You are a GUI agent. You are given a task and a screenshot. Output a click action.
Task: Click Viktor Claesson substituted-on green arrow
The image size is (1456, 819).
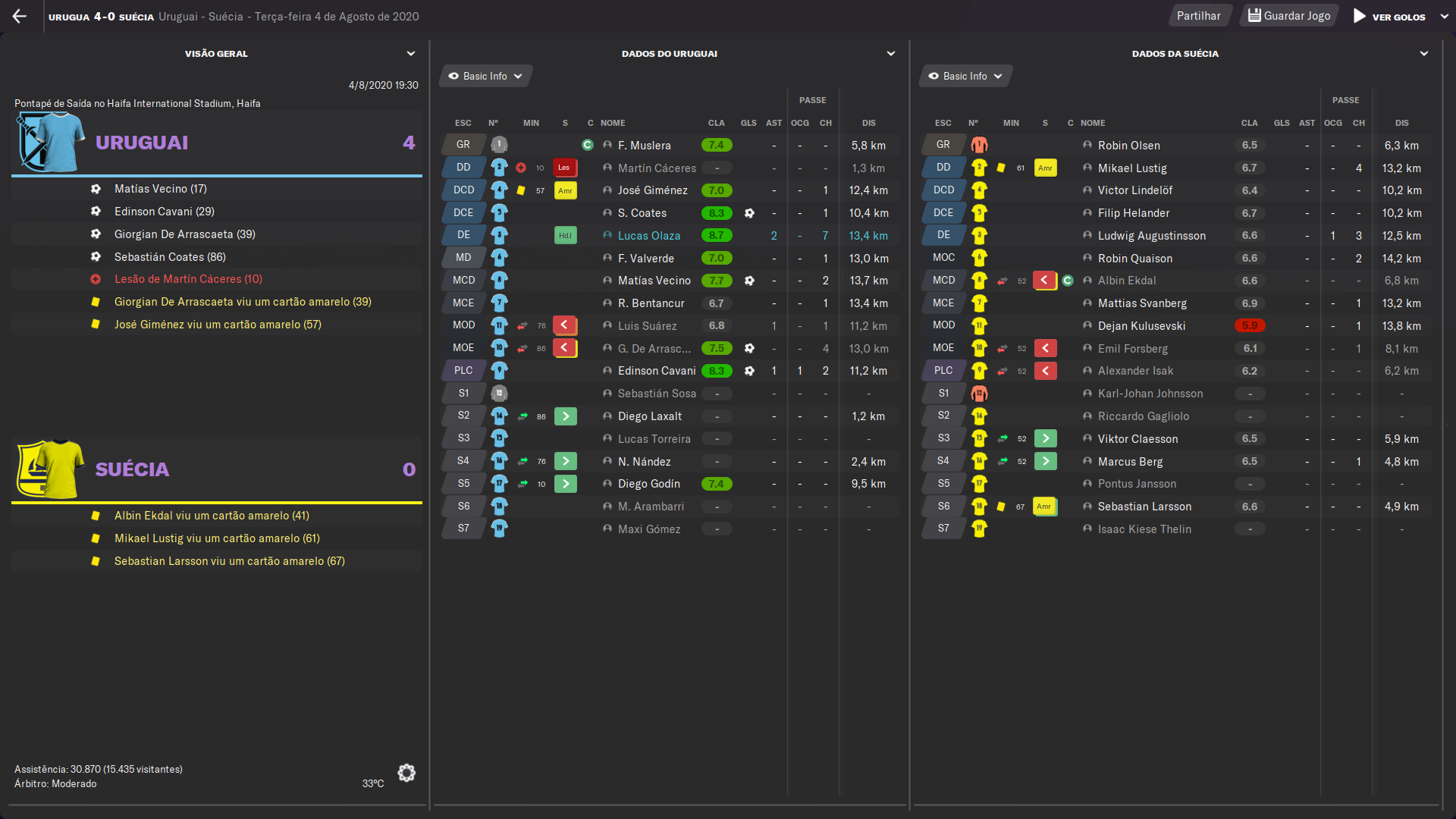[1046, 438]
